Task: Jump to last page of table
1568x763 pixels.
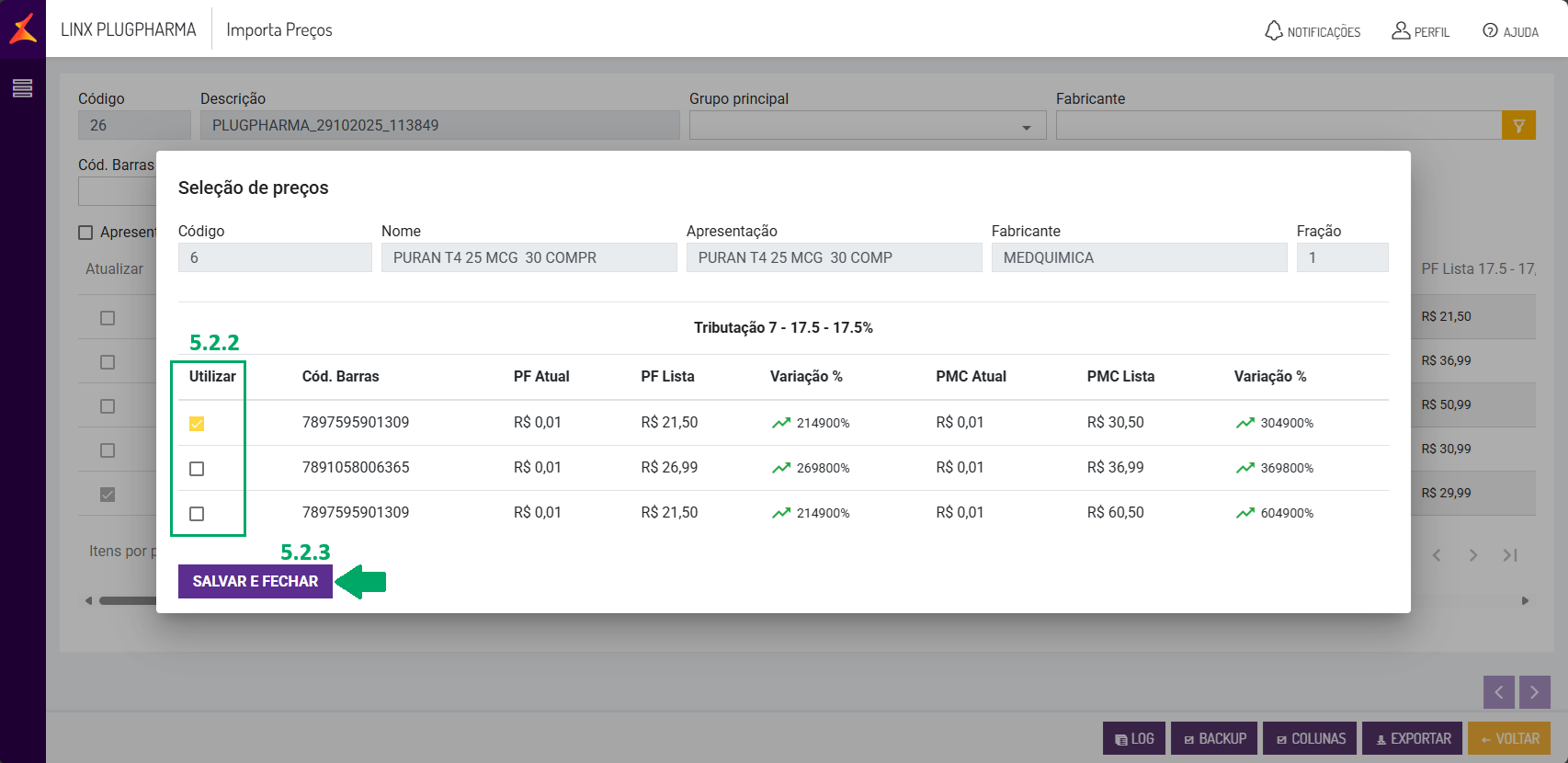Action: pos(1509,555)
